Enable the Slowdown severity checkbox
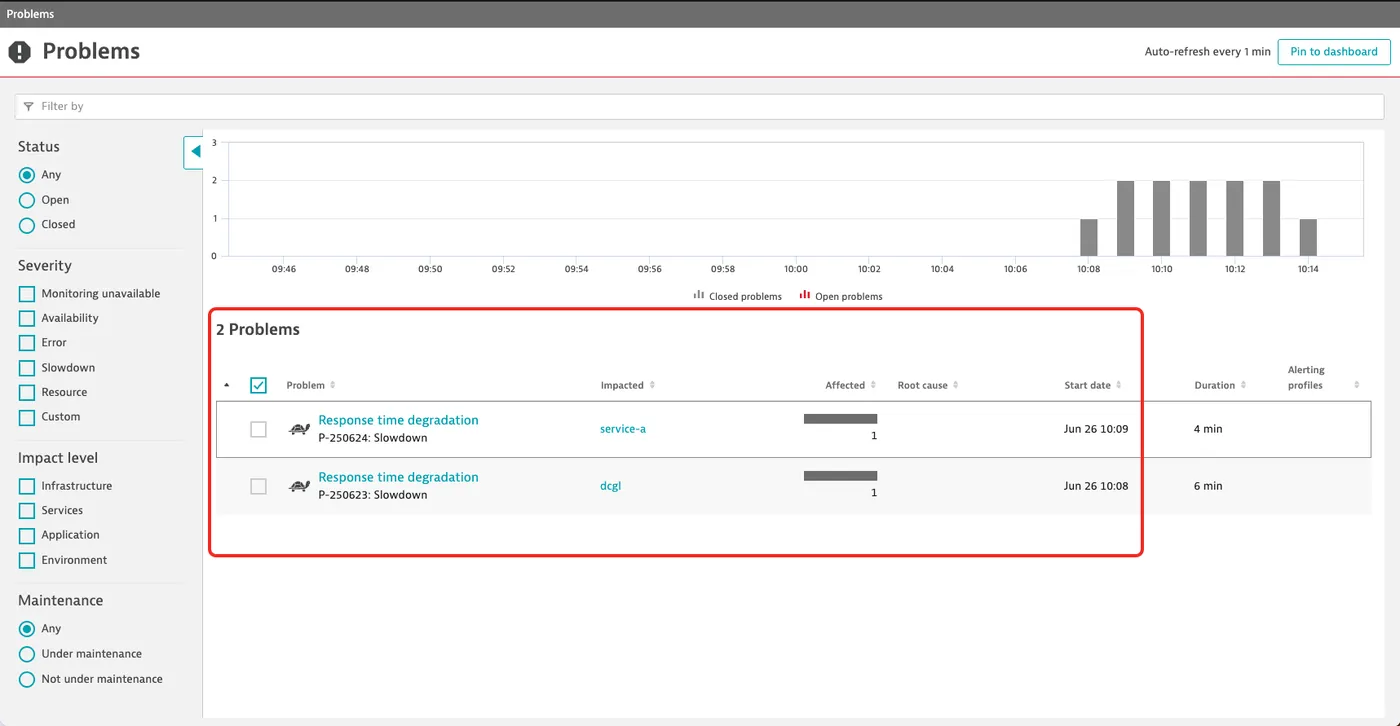1400x726 pixels. pos(27,367)
